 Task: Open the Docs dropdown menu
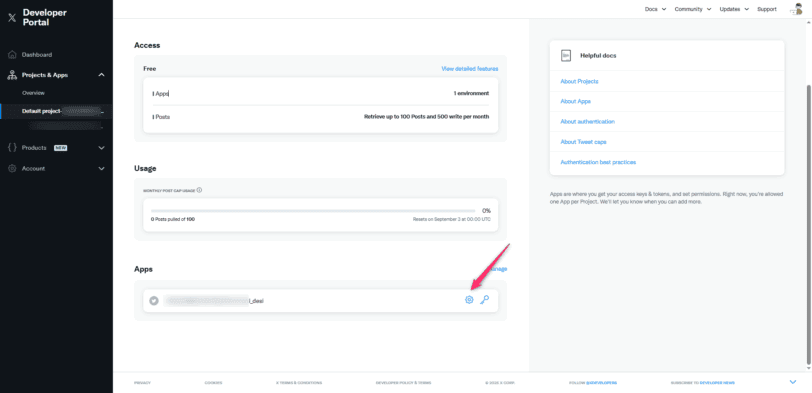655,9
